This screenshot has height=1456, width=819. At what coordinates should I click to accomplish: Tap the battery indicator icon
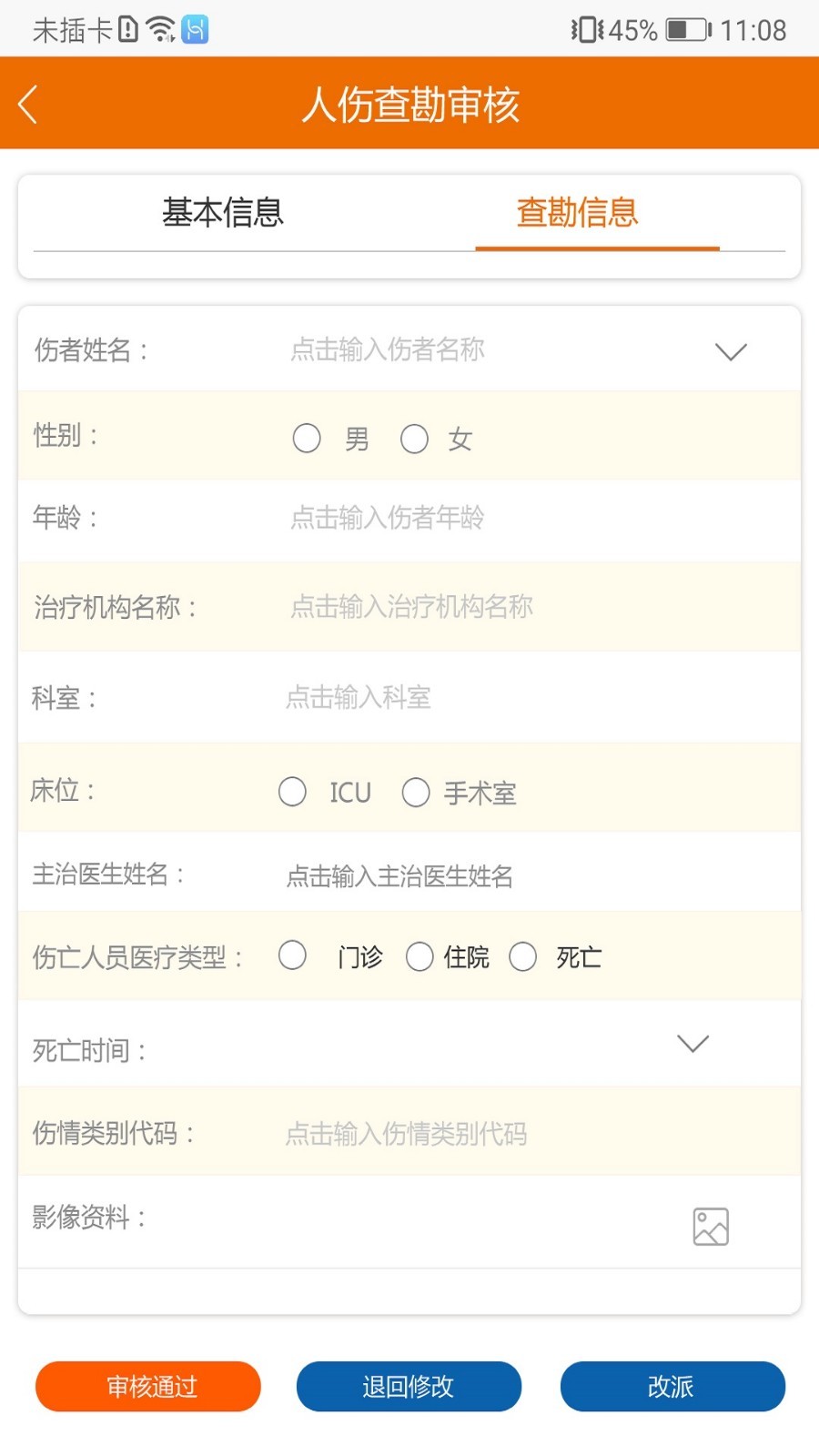[689, 30]
